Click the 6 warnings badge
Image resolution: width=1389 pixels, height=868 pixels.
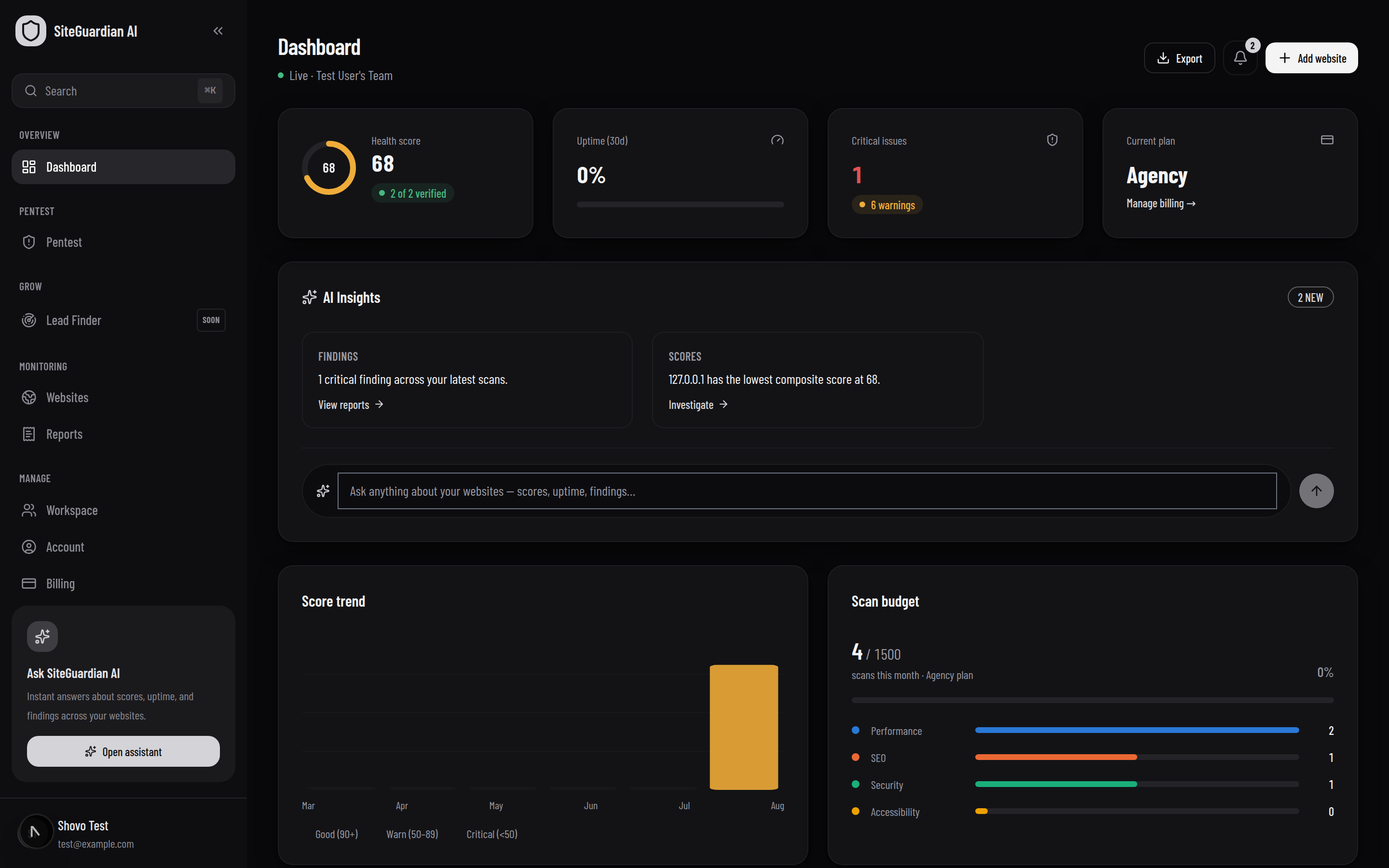point(887,205)
